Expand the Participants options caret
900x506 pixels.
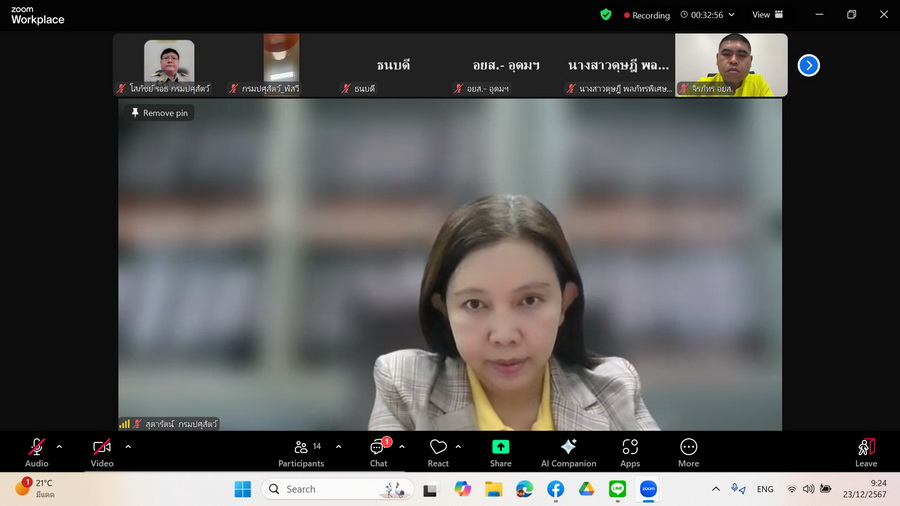coord(338,447)
